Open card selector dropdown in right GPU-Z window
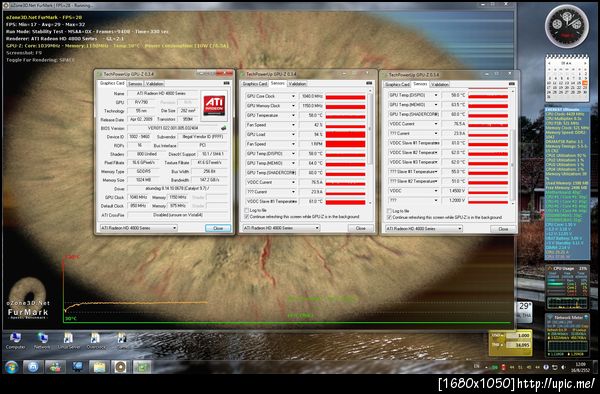600x394 pixels. pyautogui.click(x=423, y=229)
